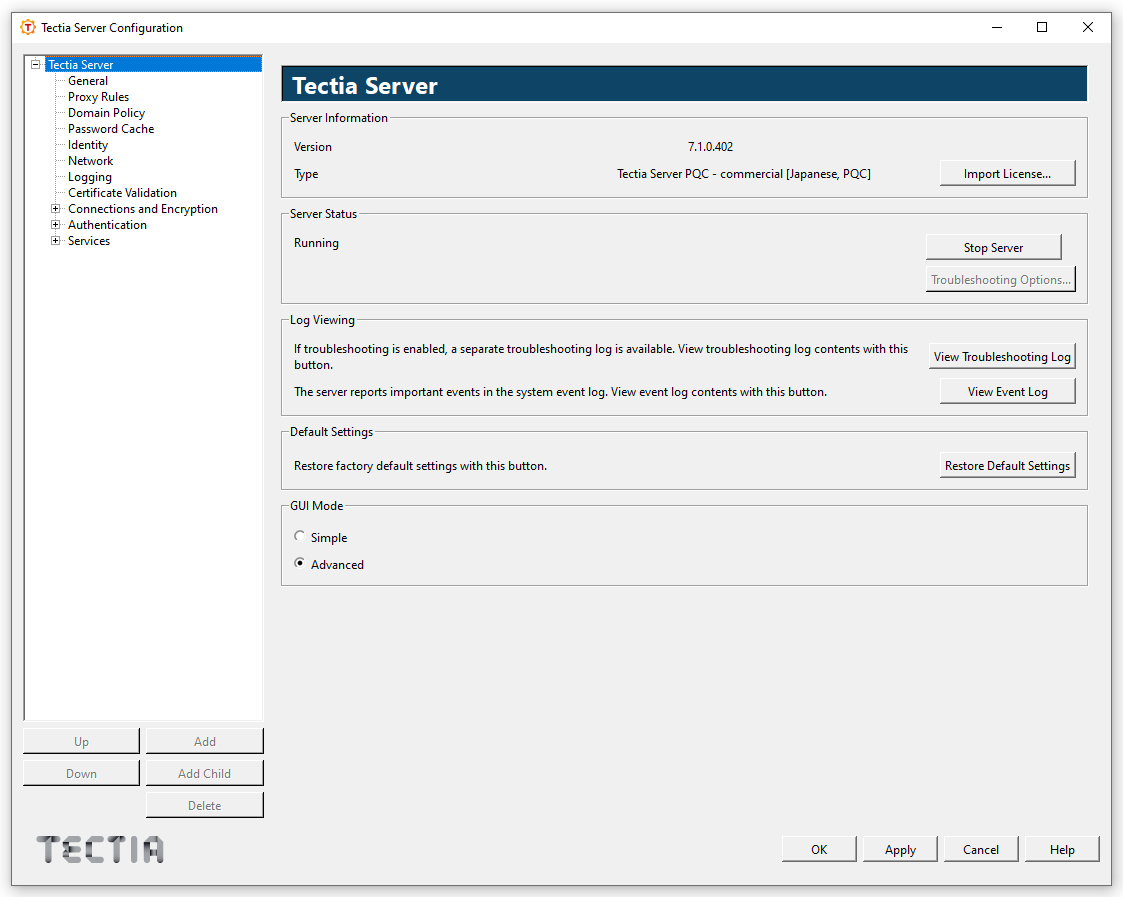The width and height of the screenshot is (1123, 897).
Task: Open the General settings page
Action: 88,81
